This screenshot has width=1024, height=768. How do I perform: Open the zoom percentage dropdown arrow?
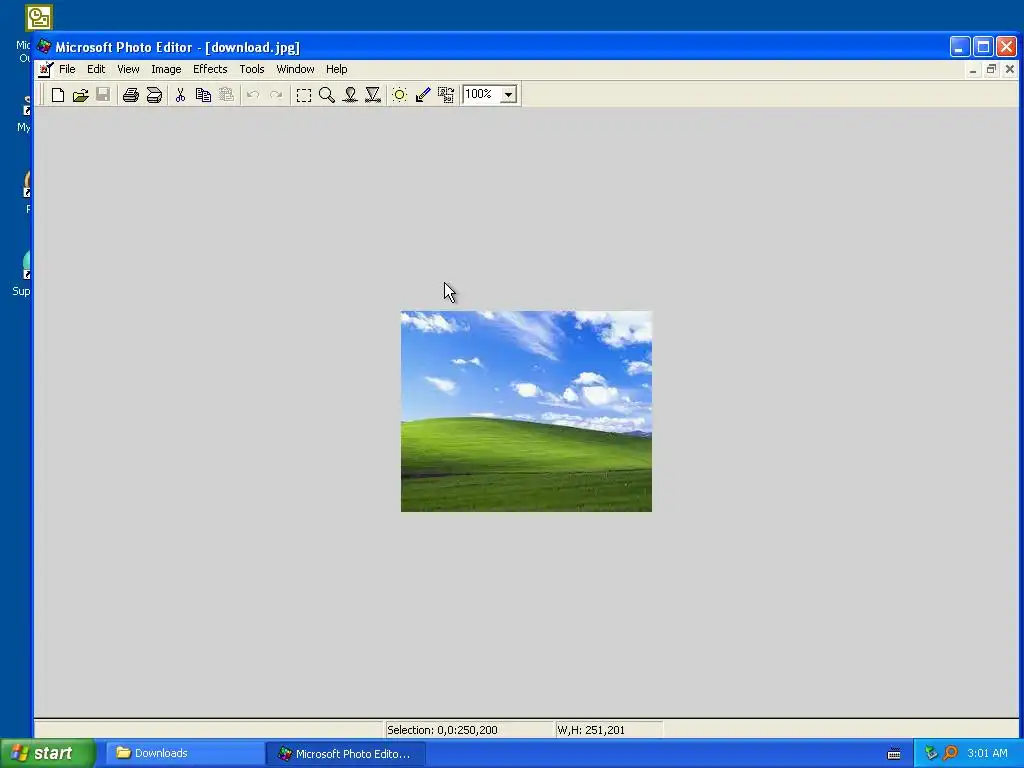coord(508,95)
